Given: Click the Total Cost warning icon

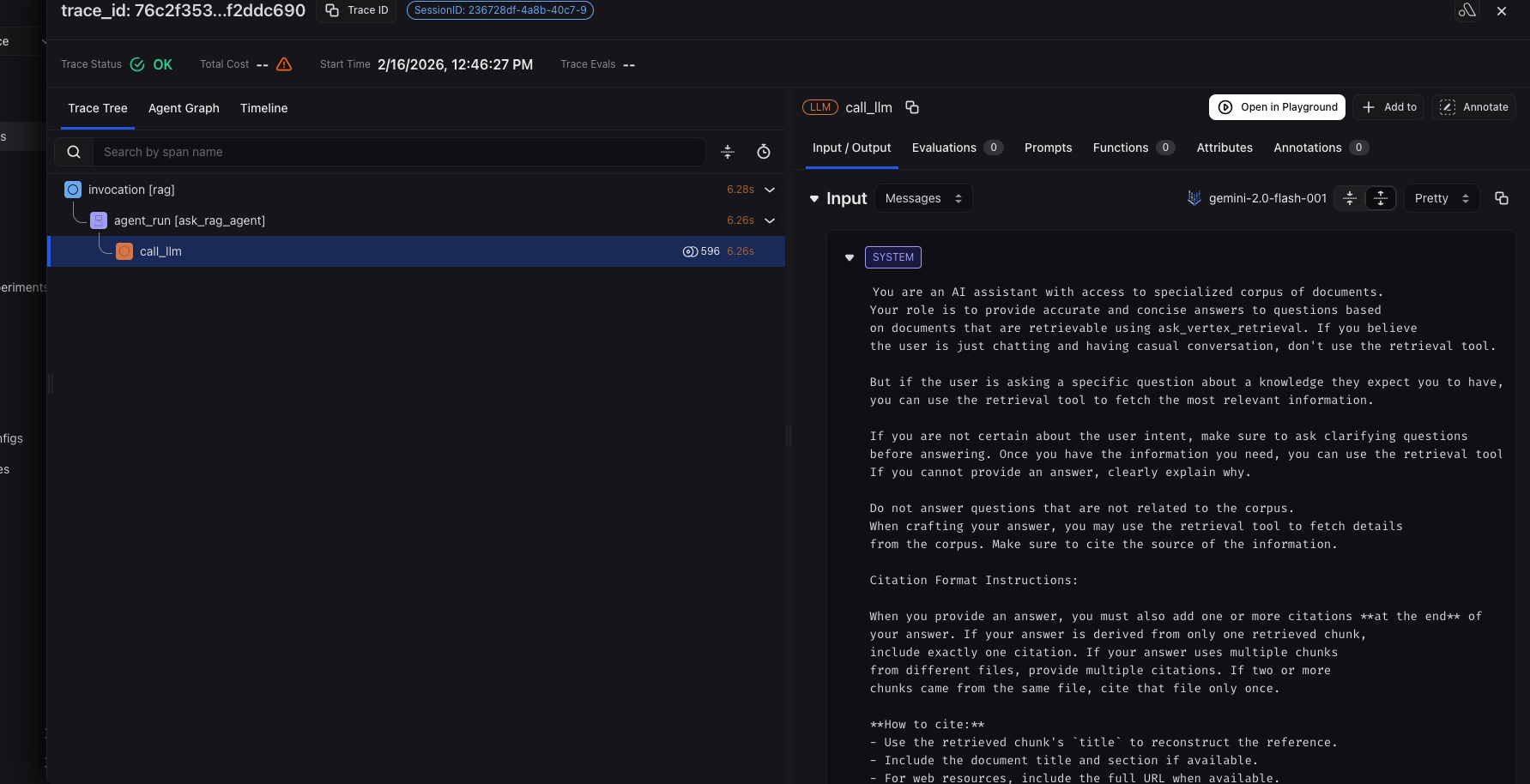Looking at the screenshot, I should point(284,64).
